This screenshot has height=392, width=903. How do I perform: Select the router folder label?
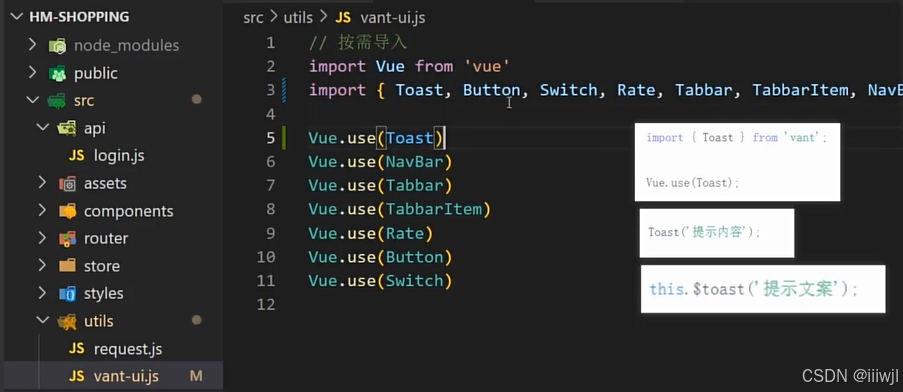pos(106,238)
